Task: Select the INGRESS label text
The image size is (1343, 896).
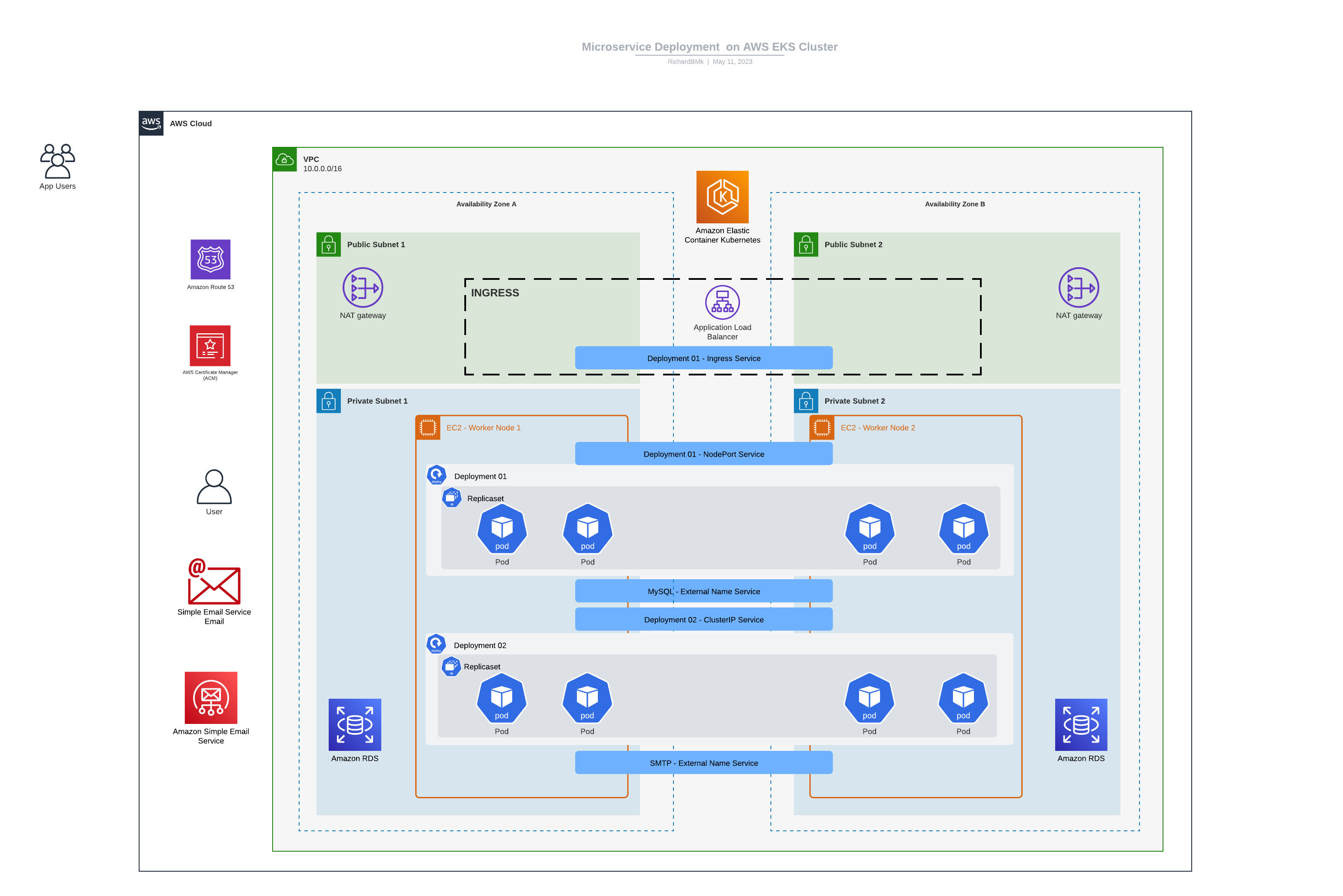Action: 495,292
